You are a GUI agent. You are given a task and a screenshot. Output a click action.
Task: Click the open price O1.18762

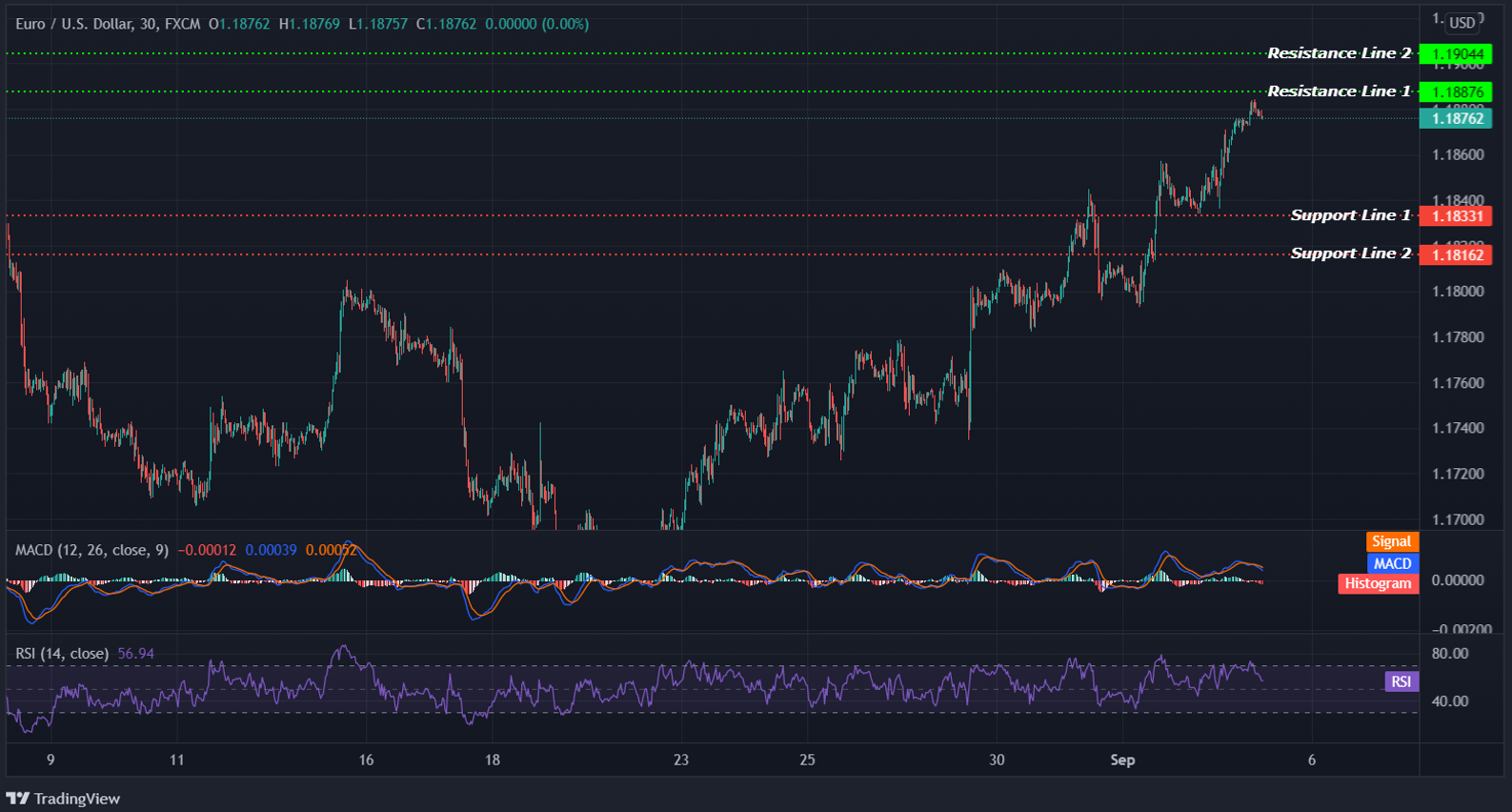[239, 24]
